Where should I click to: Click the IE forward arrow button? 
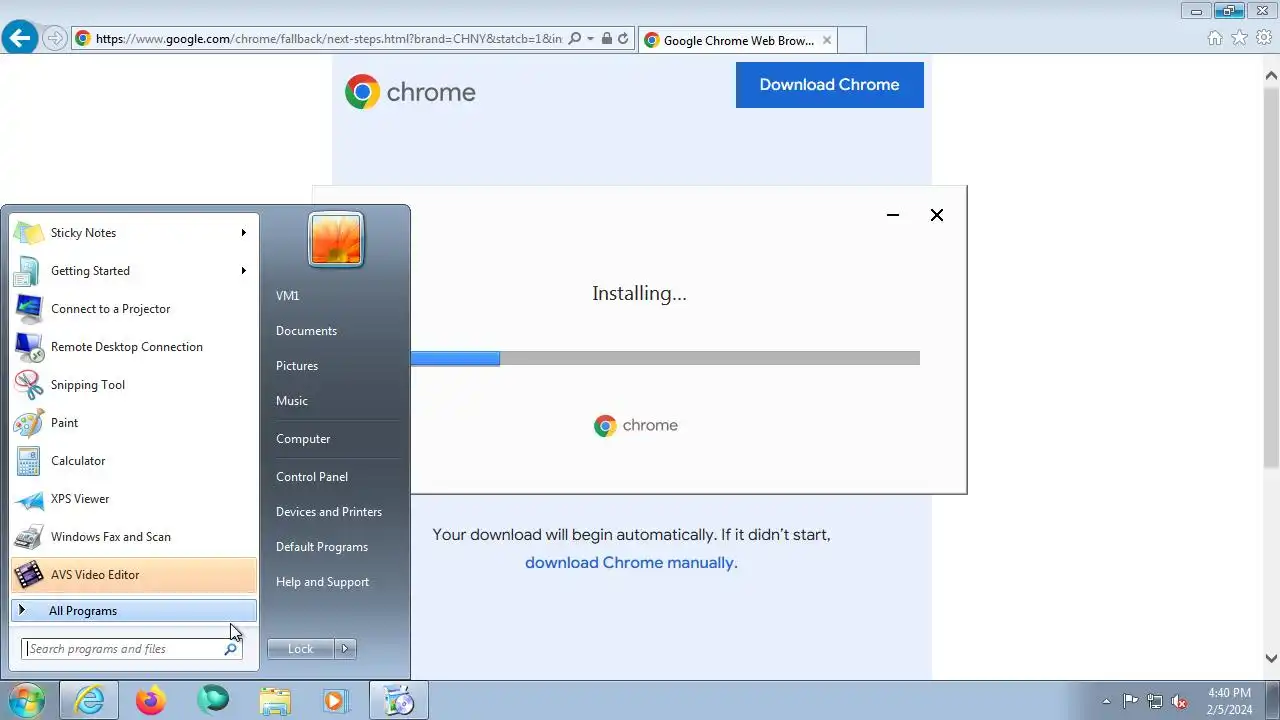[55, 39]
